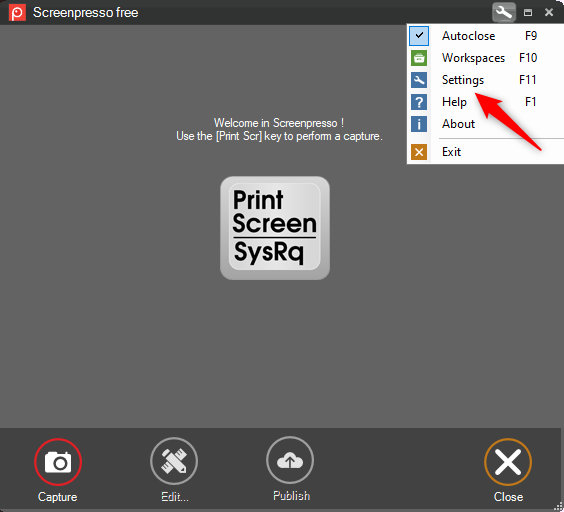The width and height of the screenshot is (564, 512).
Task: Select Workspaces F10 menu entry
Action: coord(486,58)
